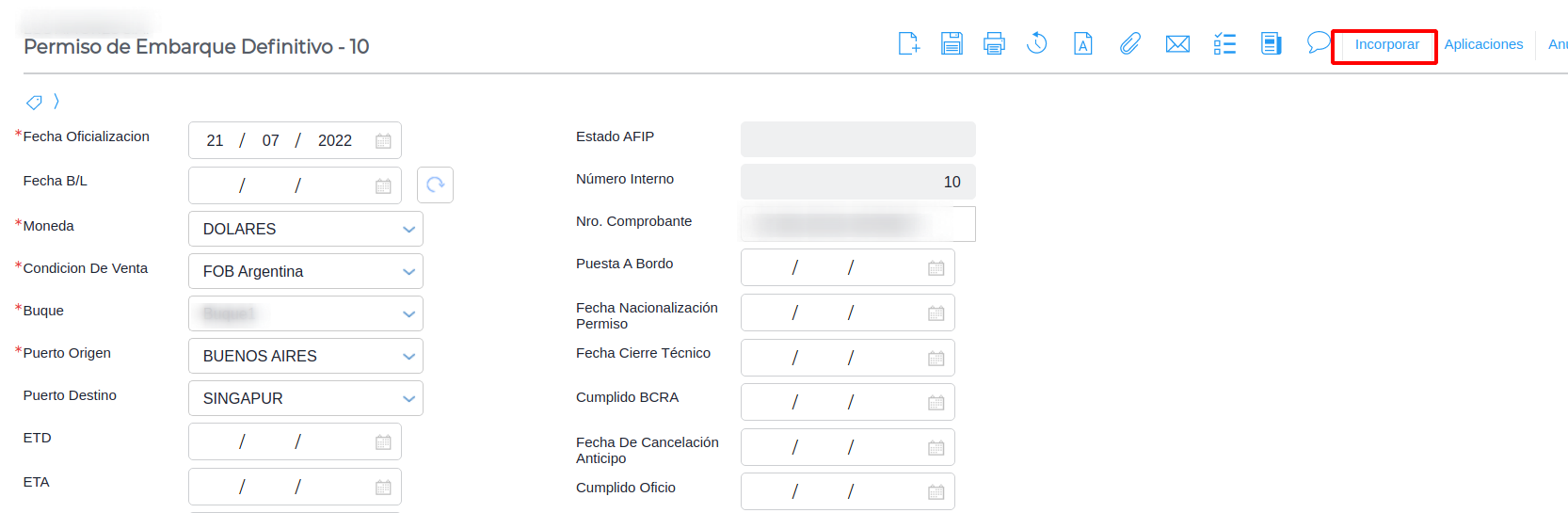Expand the Puerto Destino dropdown showing SINGAPUR
1568x513 pixels.
point(408,398)
